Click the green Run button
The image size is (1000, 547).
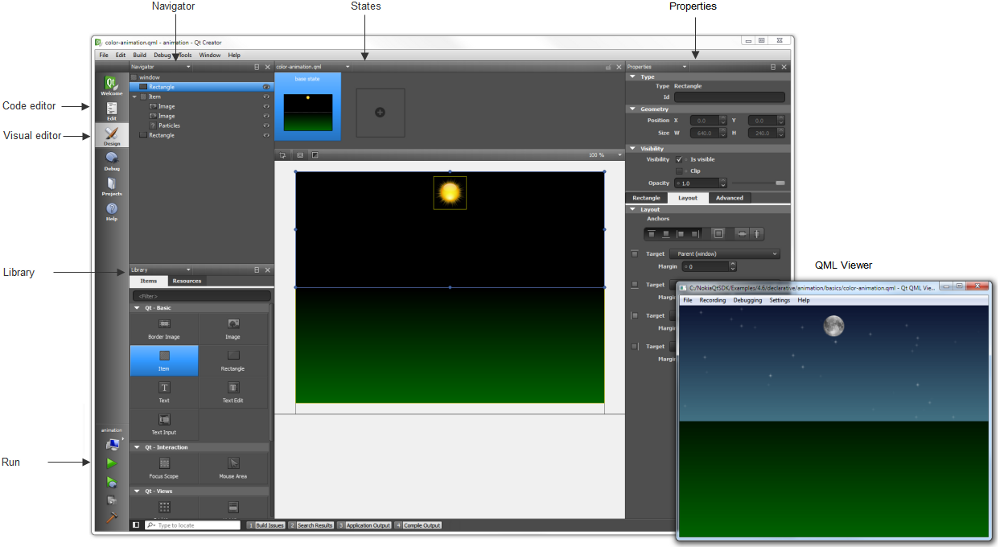coord(112,463)
